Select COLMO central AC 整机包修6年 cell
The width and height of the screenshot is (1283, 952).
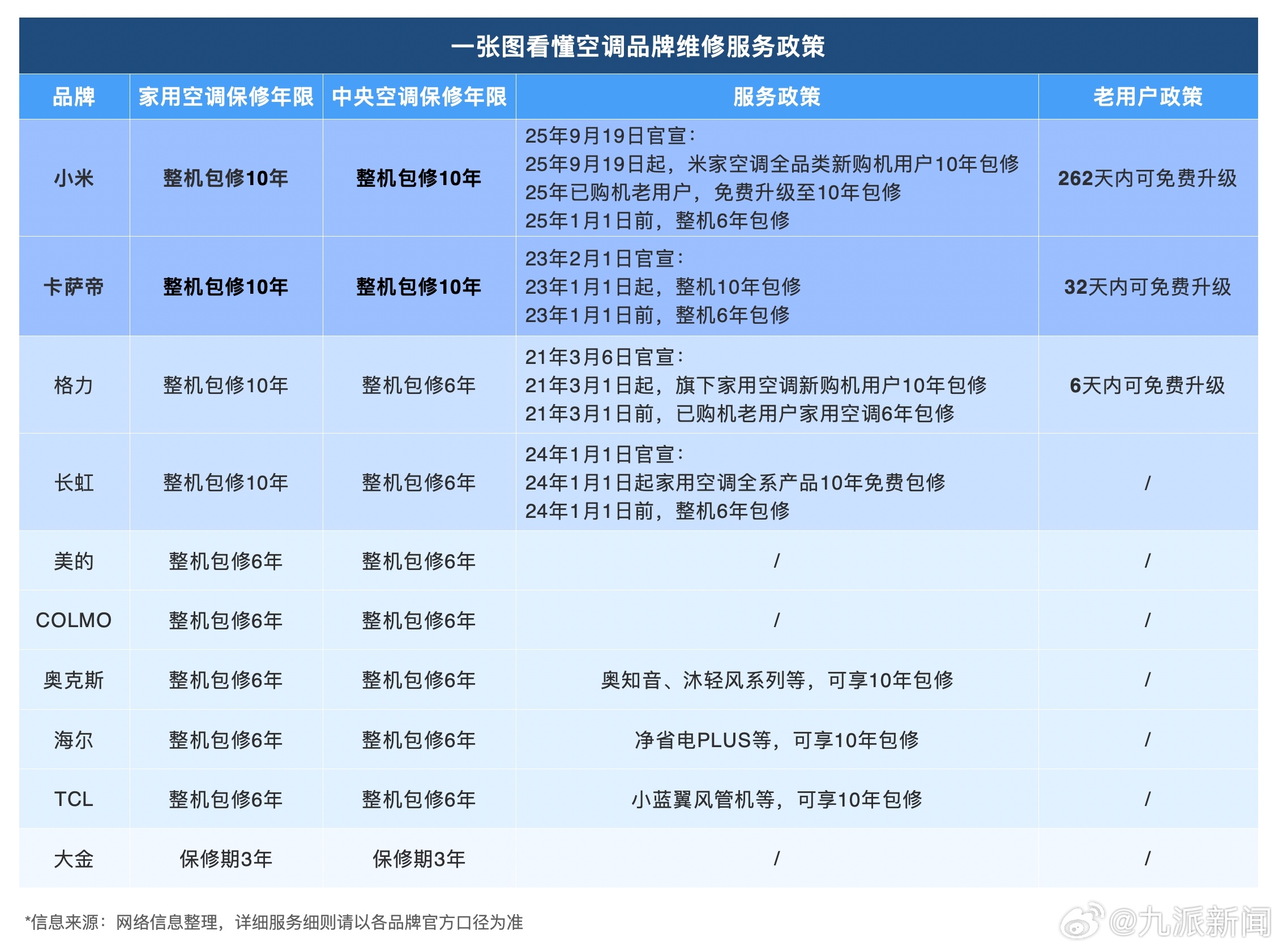pos(419,620)
